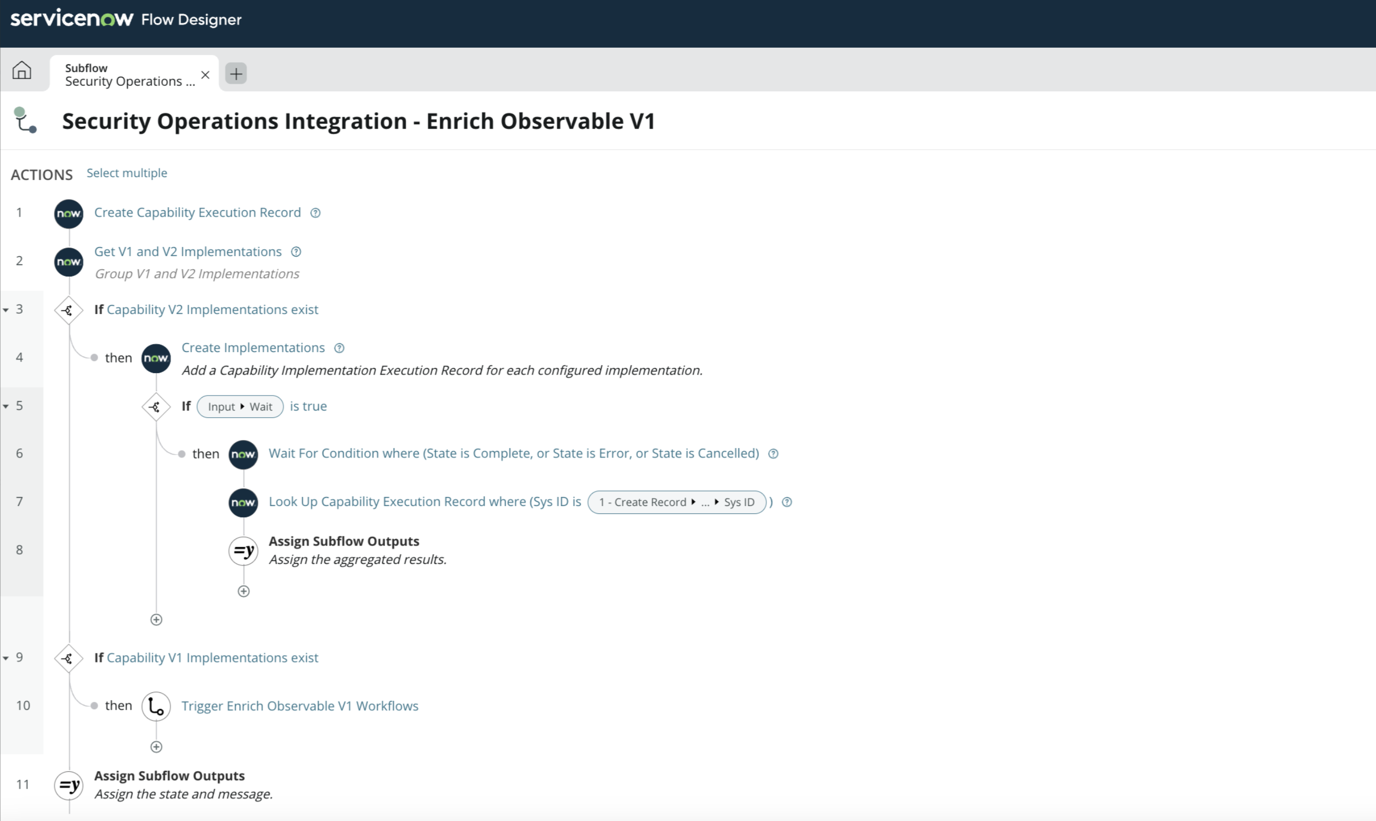Show help for Create Capability Execution Record
The height and width of the screenshot is (821, 1376).
[x=315, y=213]
